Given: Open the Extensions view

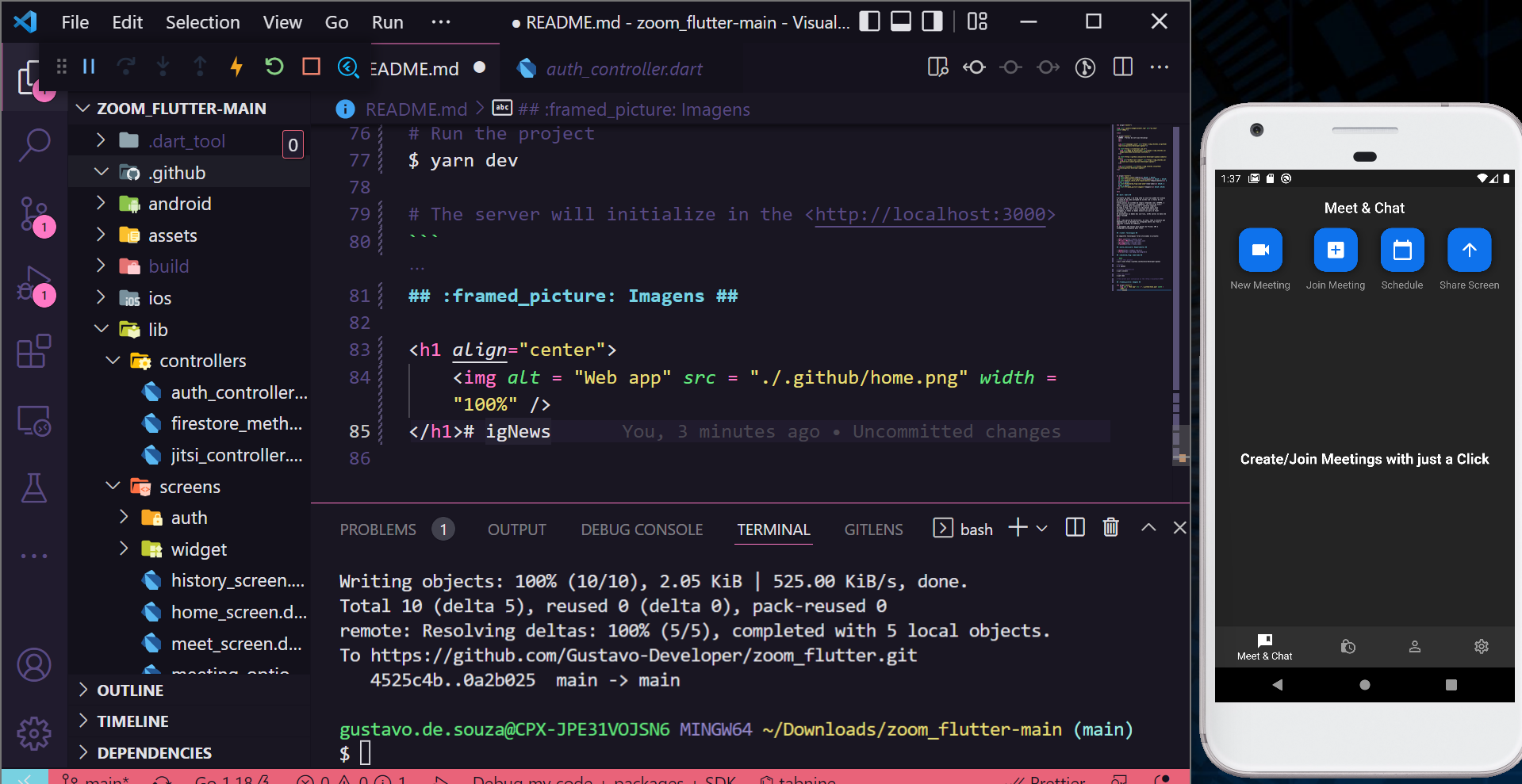Looking at the screenshot, I should (34, 351).
